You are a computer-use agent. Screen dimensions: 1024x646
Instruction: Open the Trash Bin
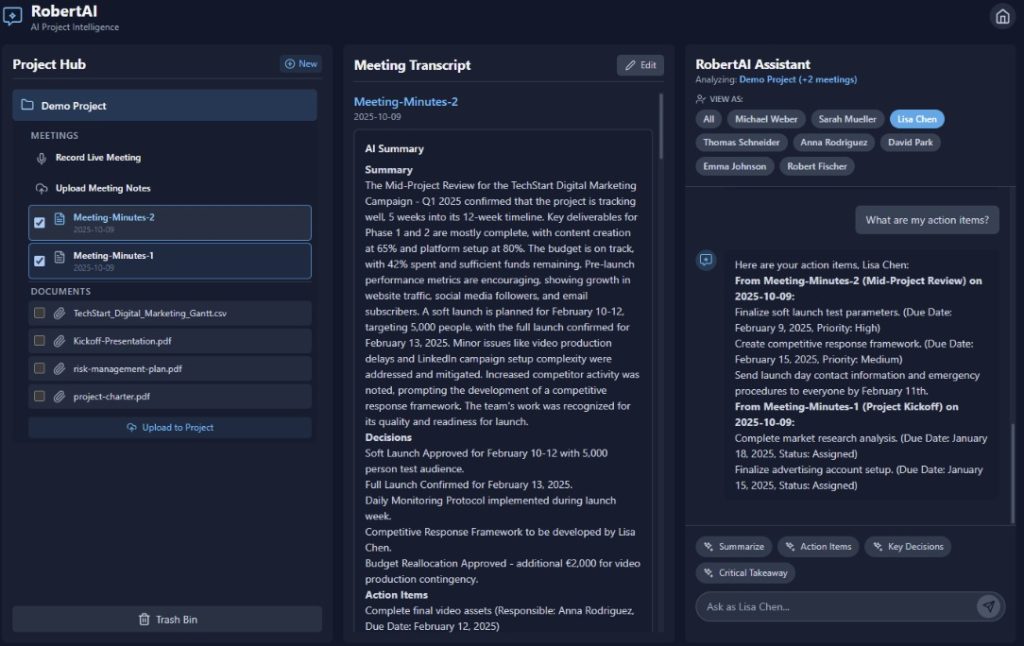tap(167, 619)
